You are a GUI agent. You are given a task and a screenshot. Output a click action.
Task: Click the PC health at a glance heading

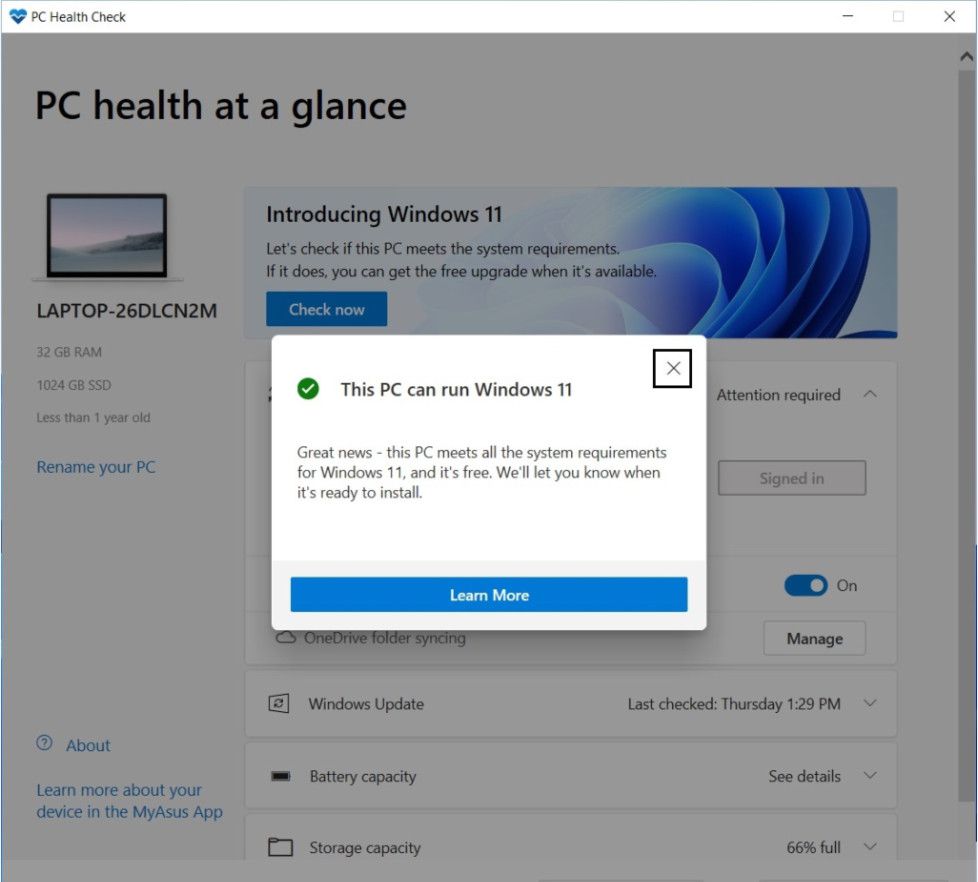221,105
